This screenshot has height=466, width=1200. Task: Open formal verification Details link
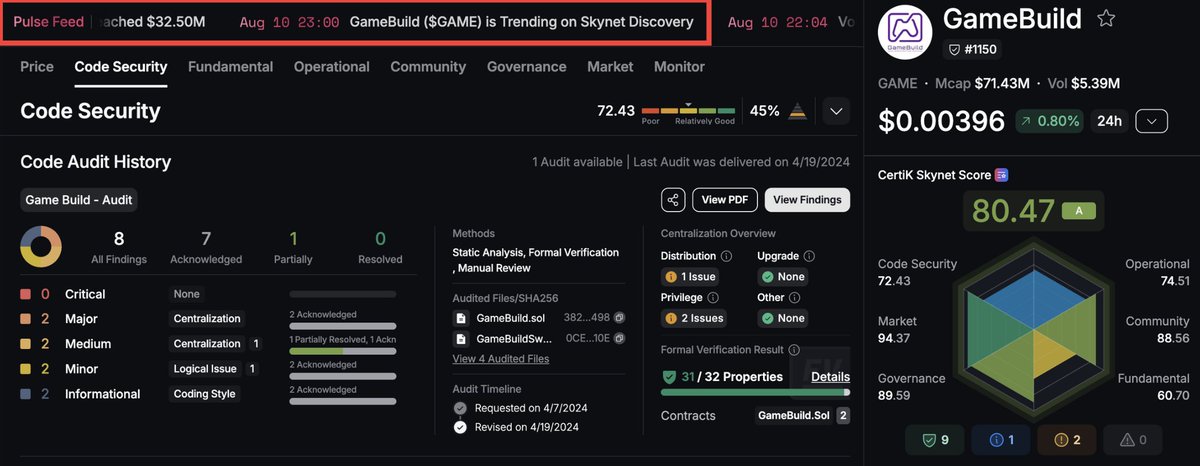830,377
